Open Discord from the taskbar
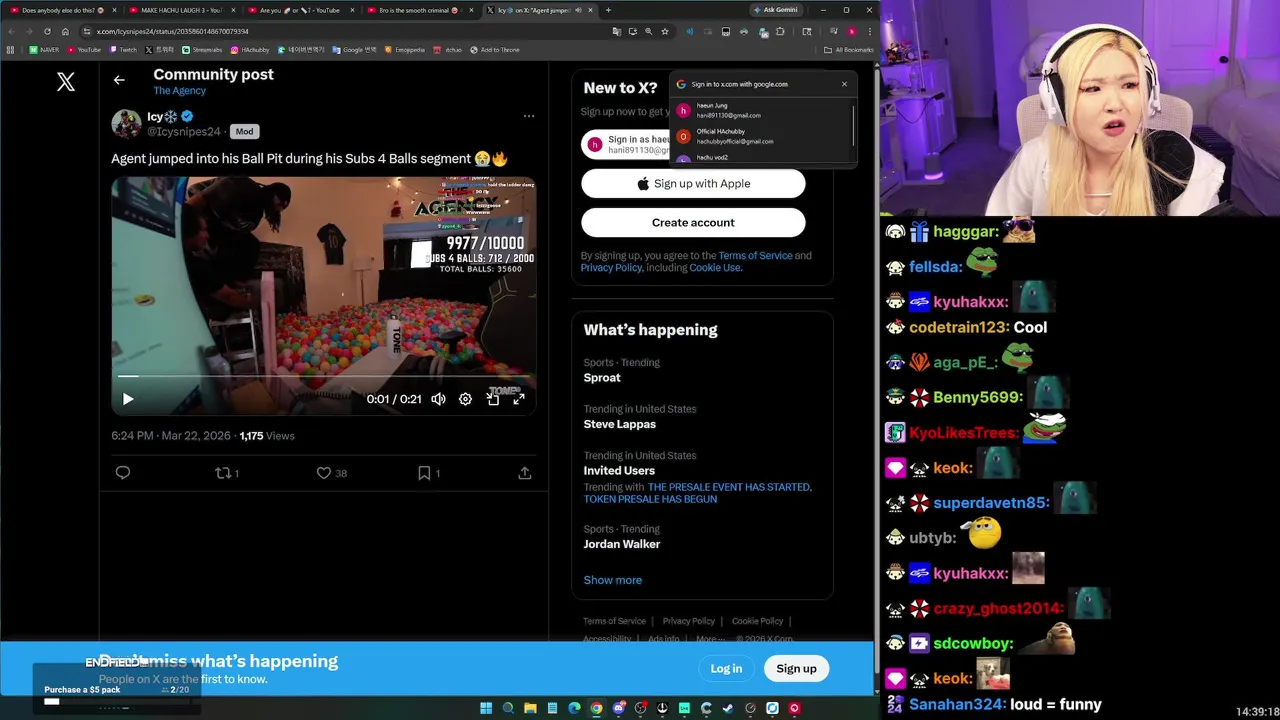The width and height of the screenshot is (1280, 720). (x=618, y=708)
